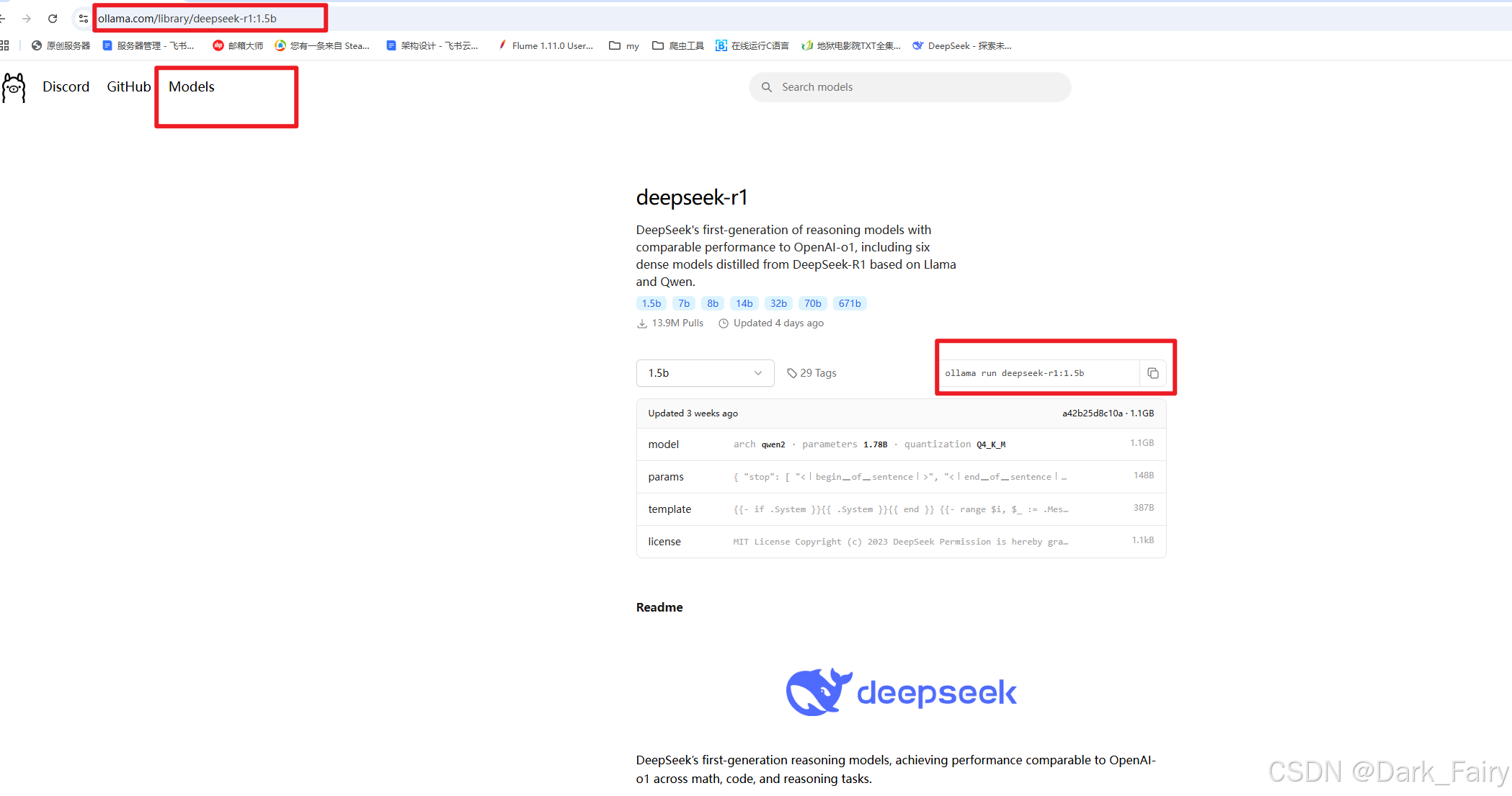
Task: Select the ollama run deepseek-r1:1.5b command text
Action: coord(1014,373)
